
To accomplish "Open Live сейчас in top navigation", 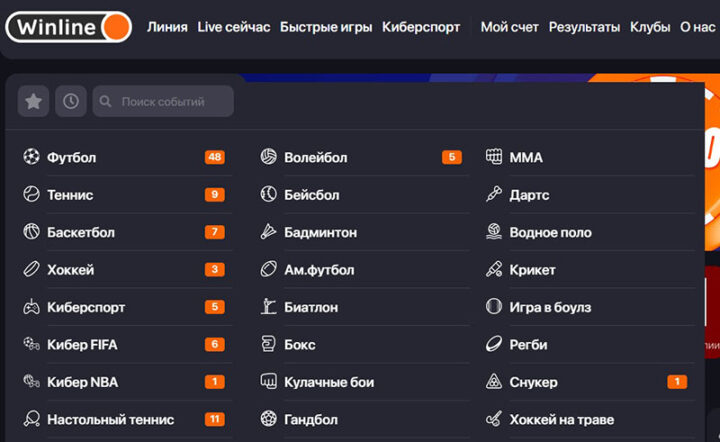I will [234, 27].
